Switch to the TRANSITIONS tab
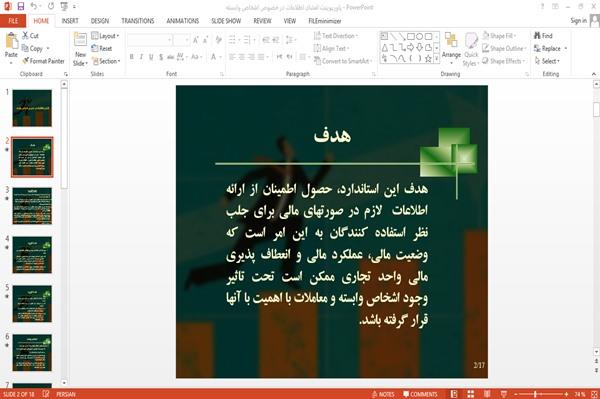This screenshot has height=399, width=600. click(x=138, y=21)
